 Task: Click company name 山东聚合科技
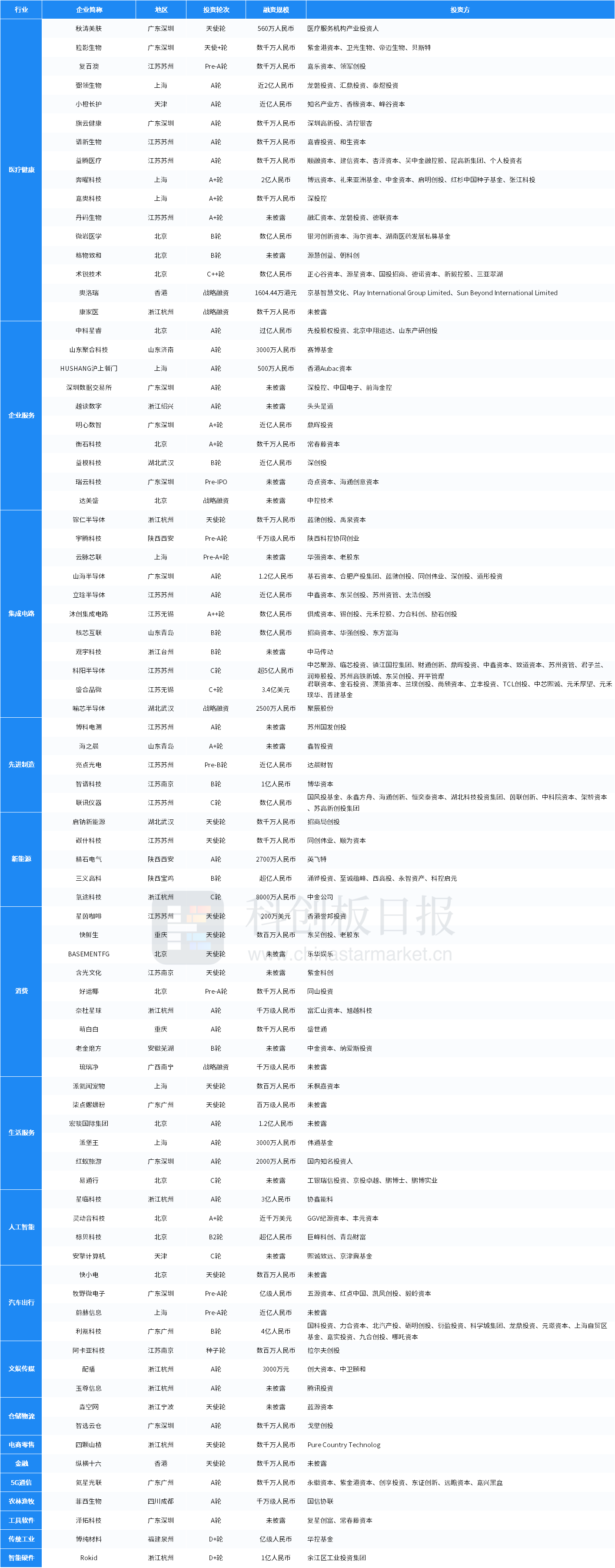pos(89,350)
